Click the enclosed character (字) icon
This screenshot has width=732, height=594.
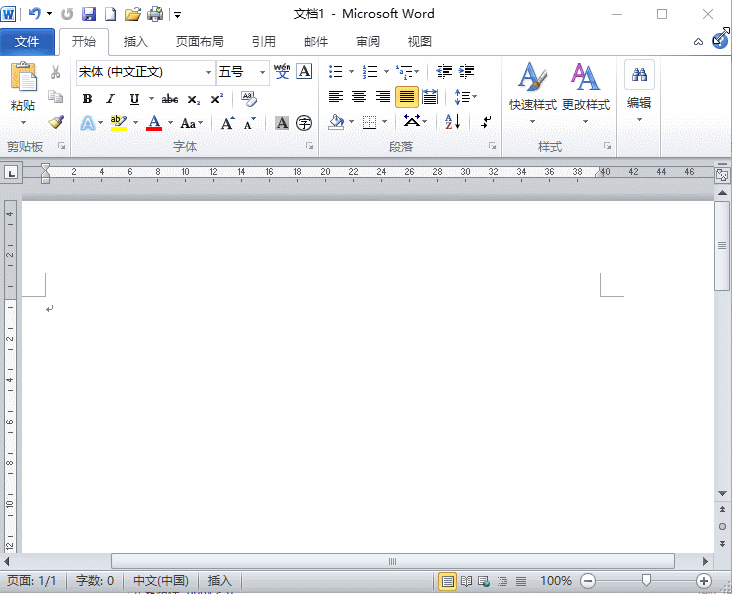click(304, 123)
